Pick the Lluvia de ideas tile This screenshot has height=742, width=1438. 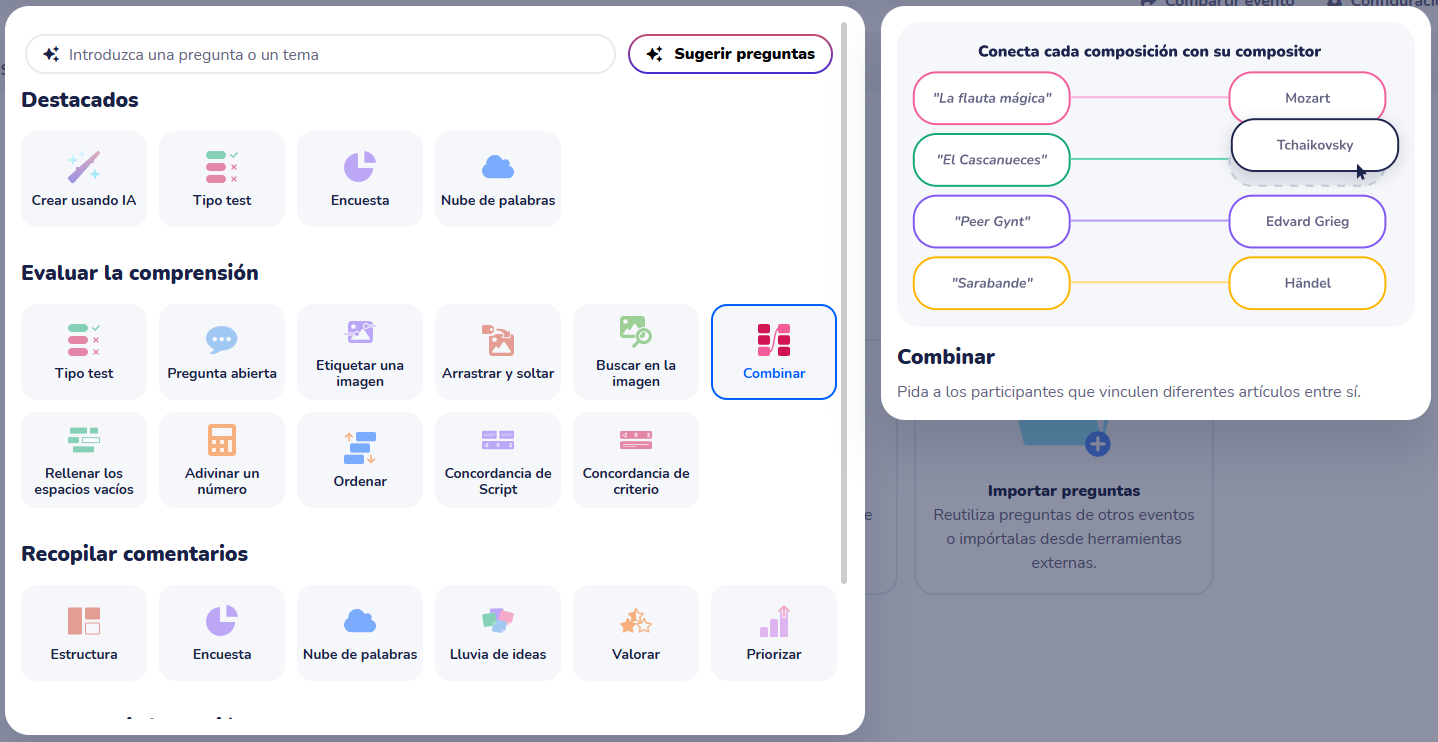tap(498, 633)
